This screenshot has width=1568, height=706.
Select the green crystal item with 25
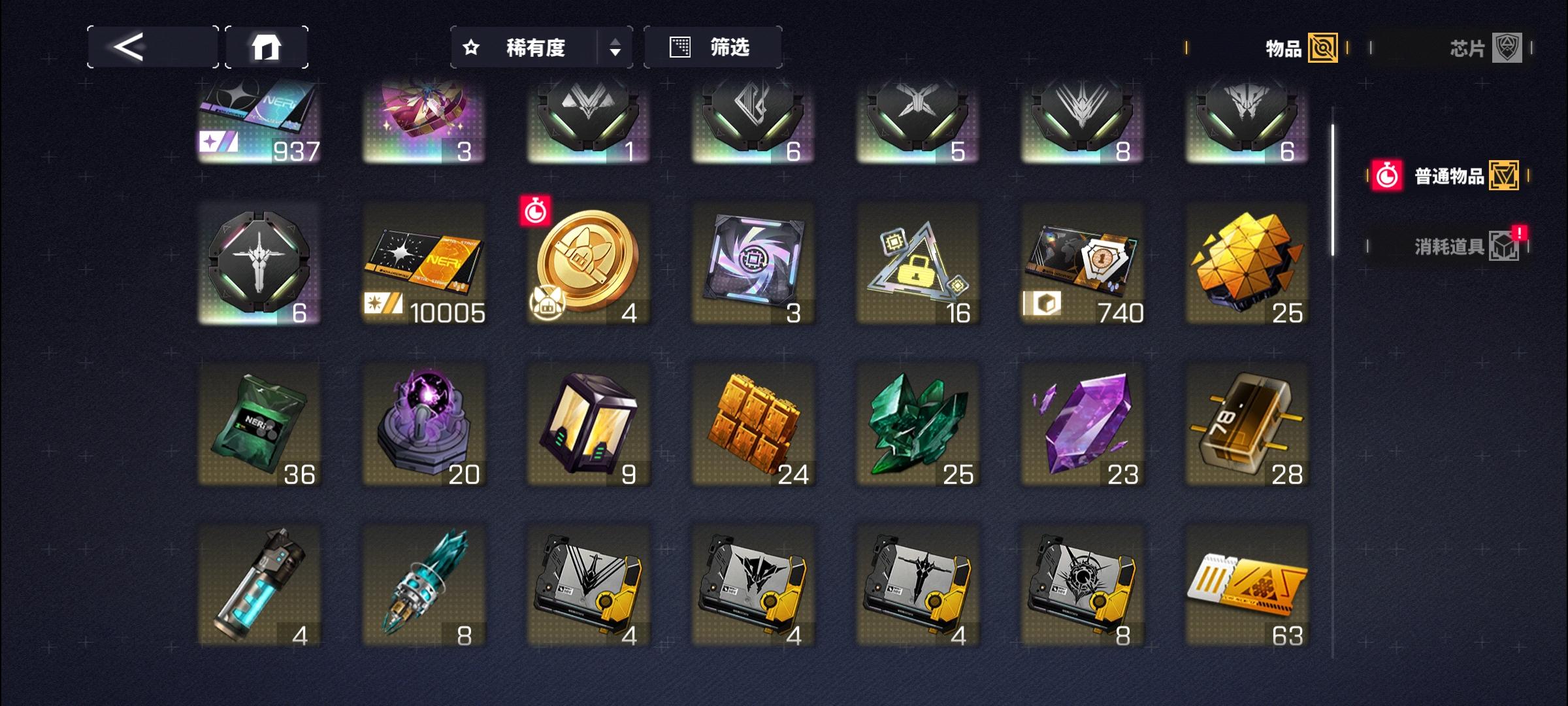[917, 425]
